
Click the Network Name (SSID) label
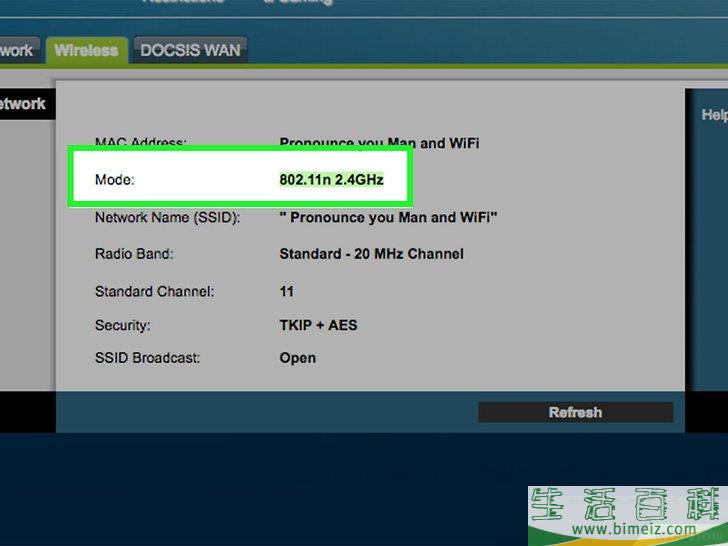point(167,217)
